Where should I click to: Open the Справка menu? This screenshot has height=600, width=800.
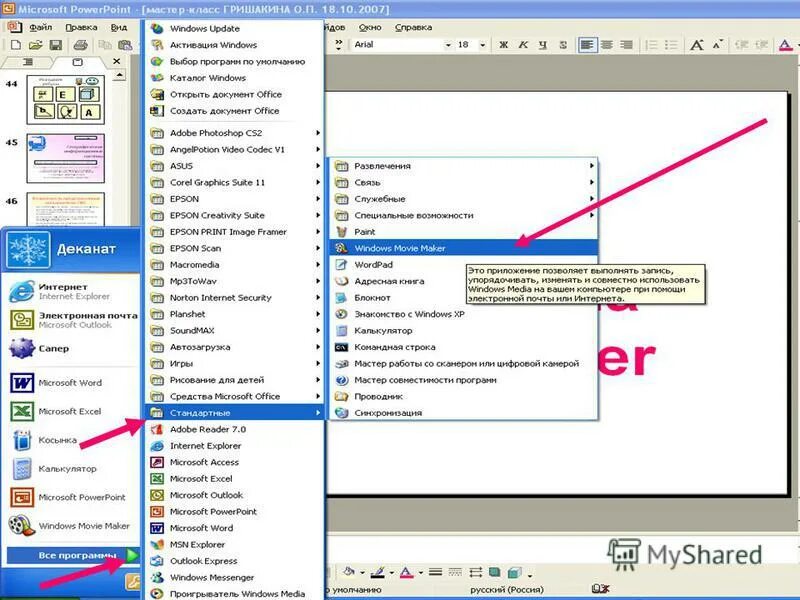[x=413, y=28]
